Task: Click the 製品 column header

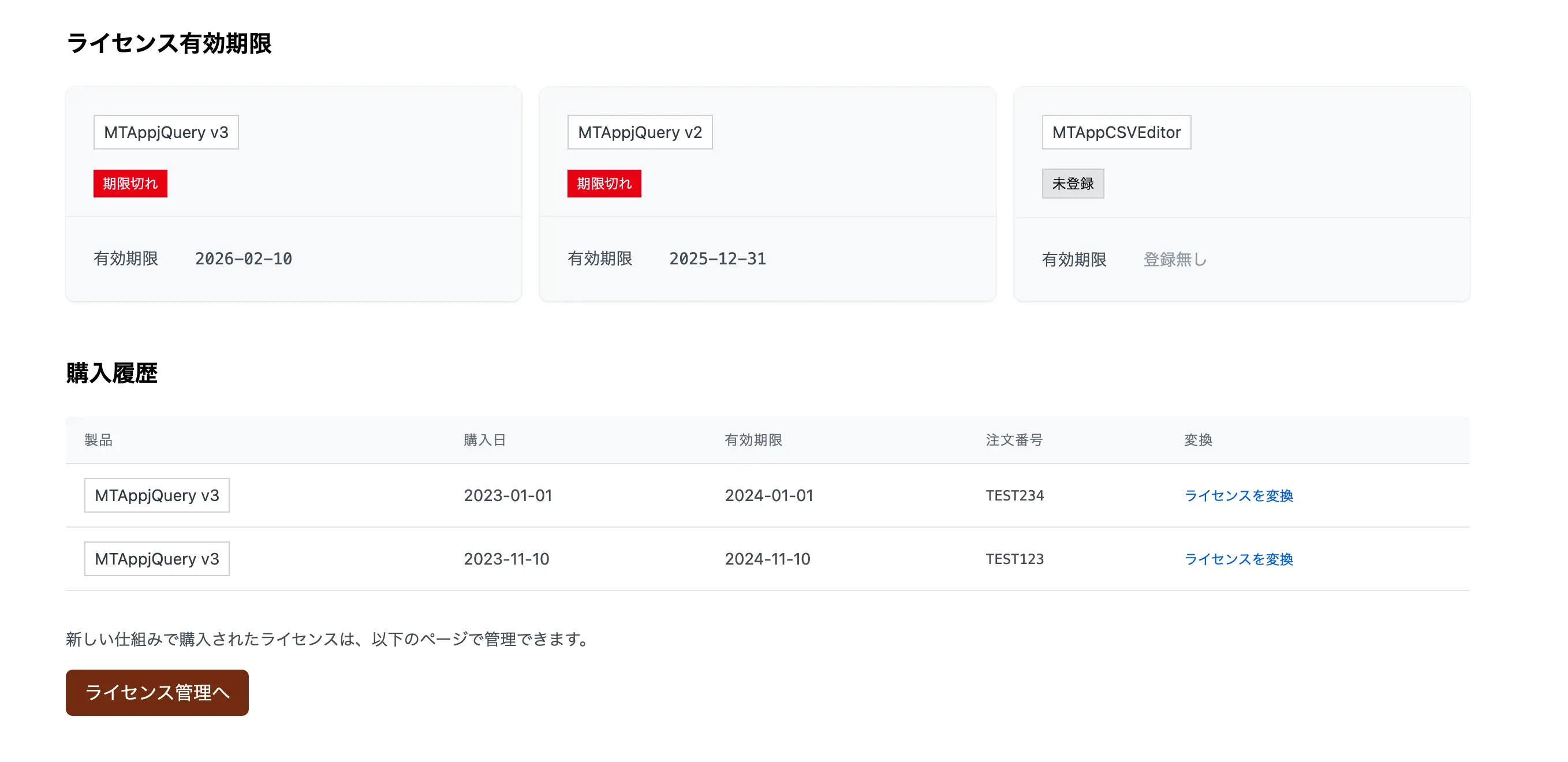Action: tap(98, 440)
